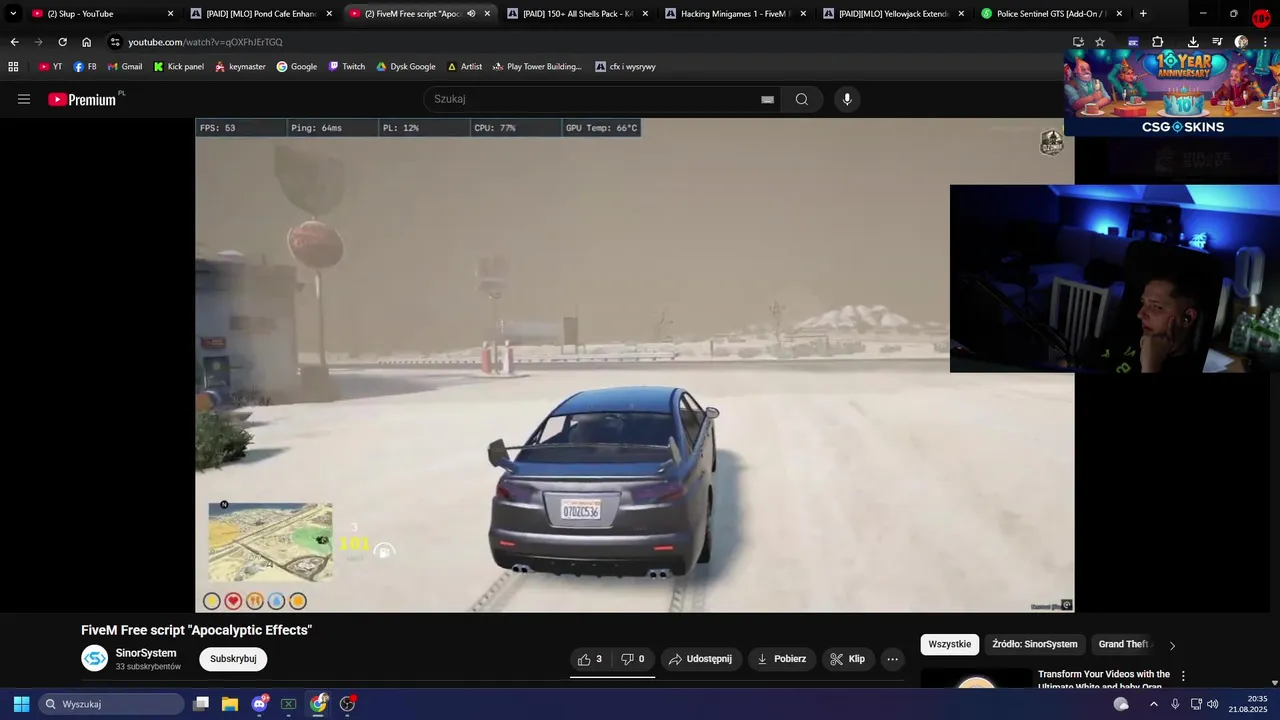Like the video with thumbs up

tap(590, 659)
